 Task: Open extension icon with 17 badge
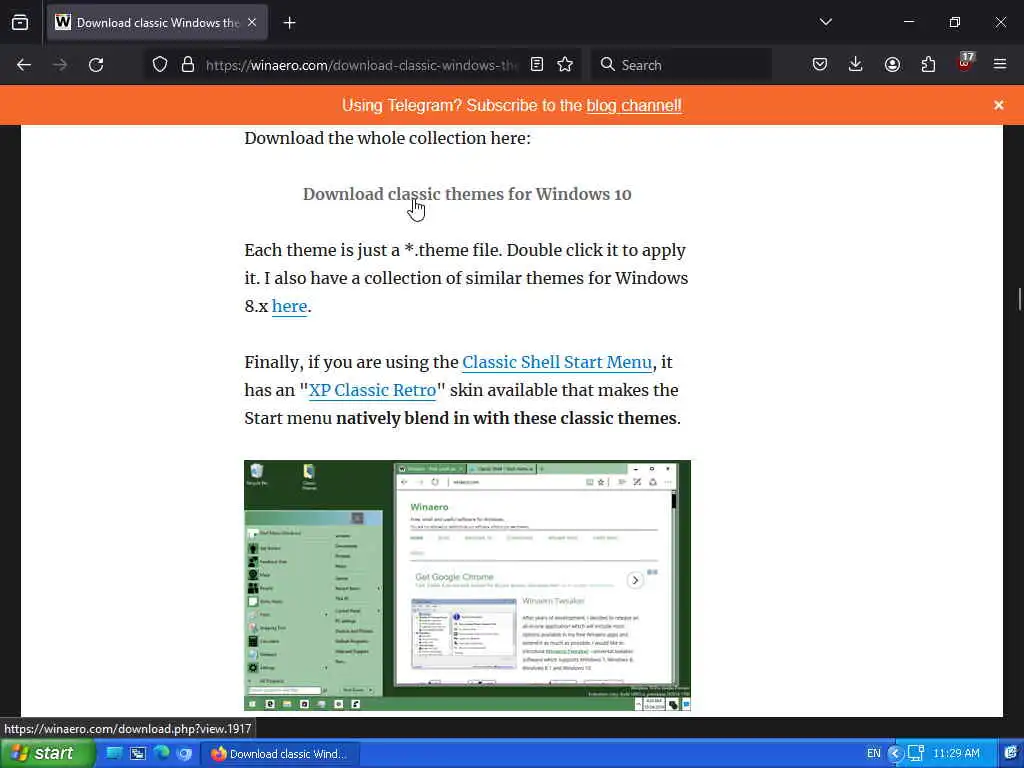(x=965, y=63)
